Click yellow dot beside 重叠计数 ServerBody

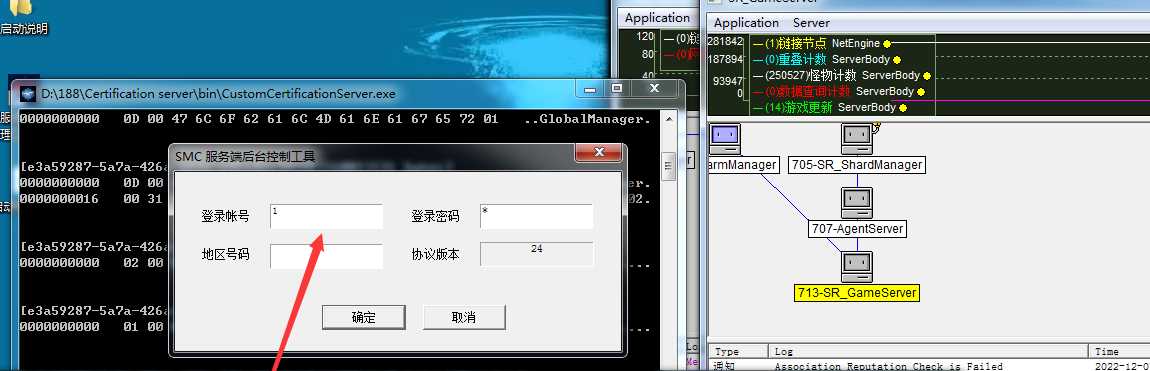click(896, 60)
